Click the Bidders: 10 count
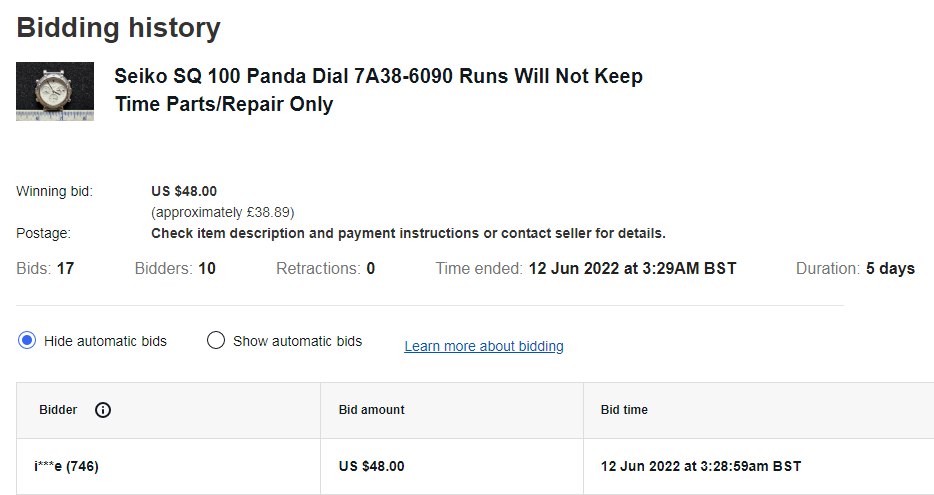934x495 pixels. click(175, 268)
